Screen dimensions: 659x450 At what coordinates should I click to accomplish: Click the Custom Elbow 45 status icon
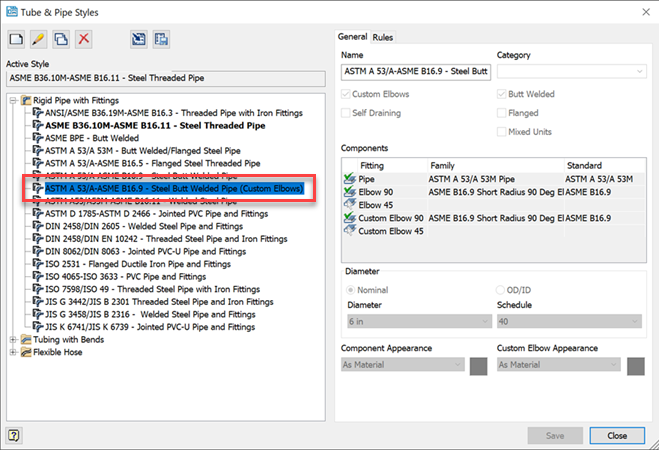[350, 231]
